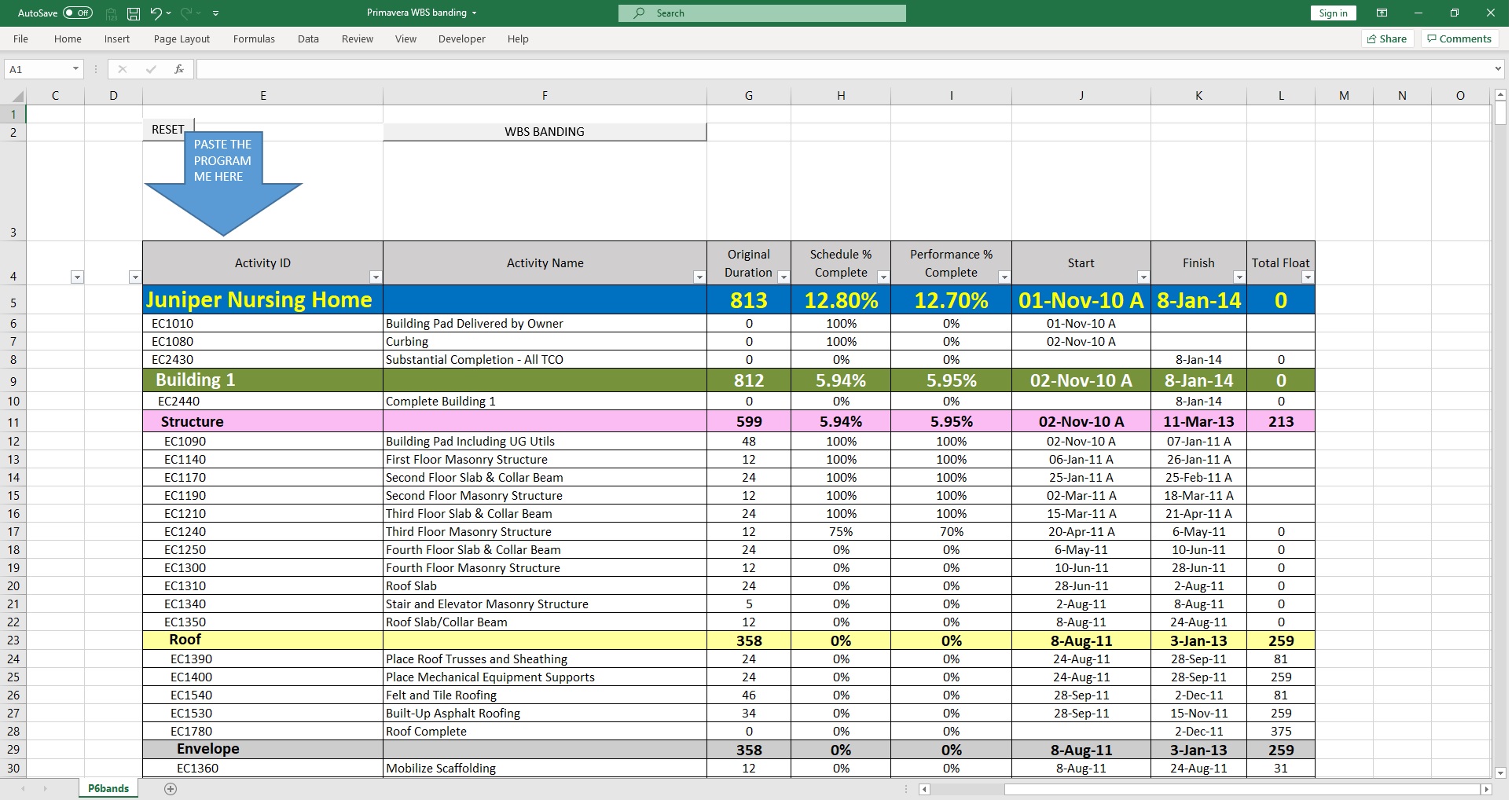The width and height of the screenshot is (1512, 800).
Task: Click in the Search box
Action: pos(762,13)
